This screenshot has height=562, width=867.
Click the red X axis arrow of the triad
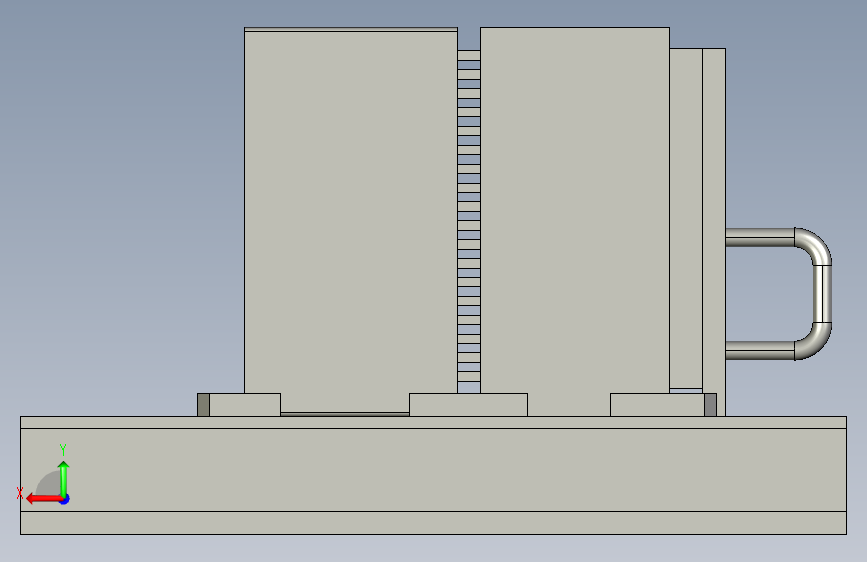[x=44, y=499]
